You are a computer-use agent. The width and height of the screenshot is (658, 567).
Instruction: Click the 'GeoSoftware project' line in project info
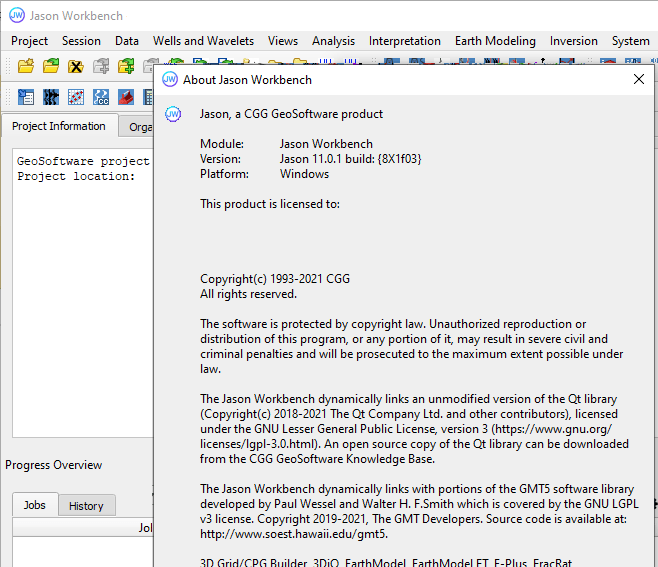(x=83, y=161)
